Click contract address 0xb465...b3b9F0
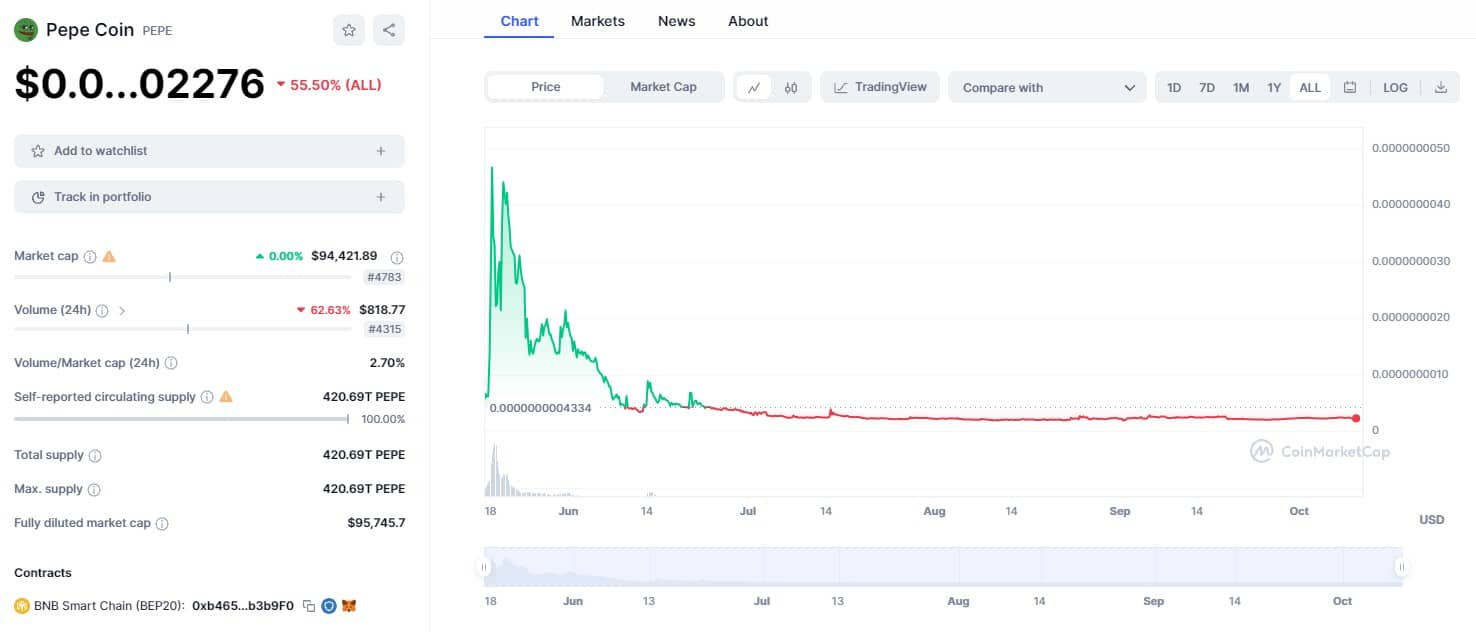Screen dimensions: 1476x632 (243, 606)
